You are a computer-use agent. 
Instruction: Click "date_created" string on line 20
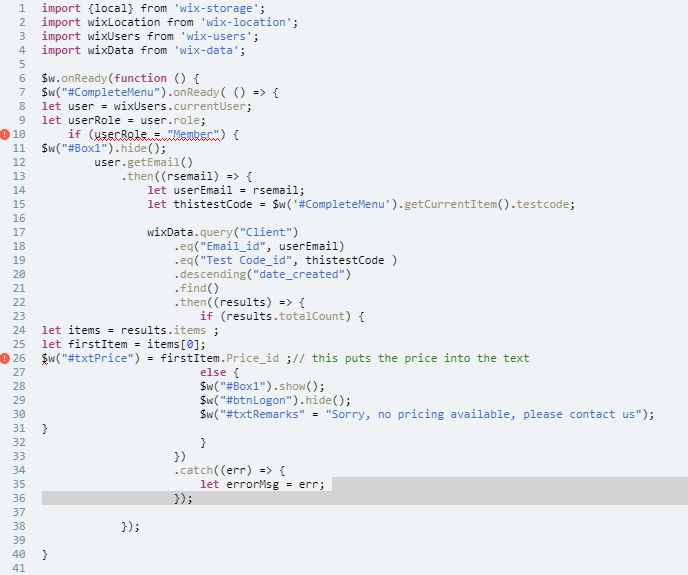tap(299, 274)
